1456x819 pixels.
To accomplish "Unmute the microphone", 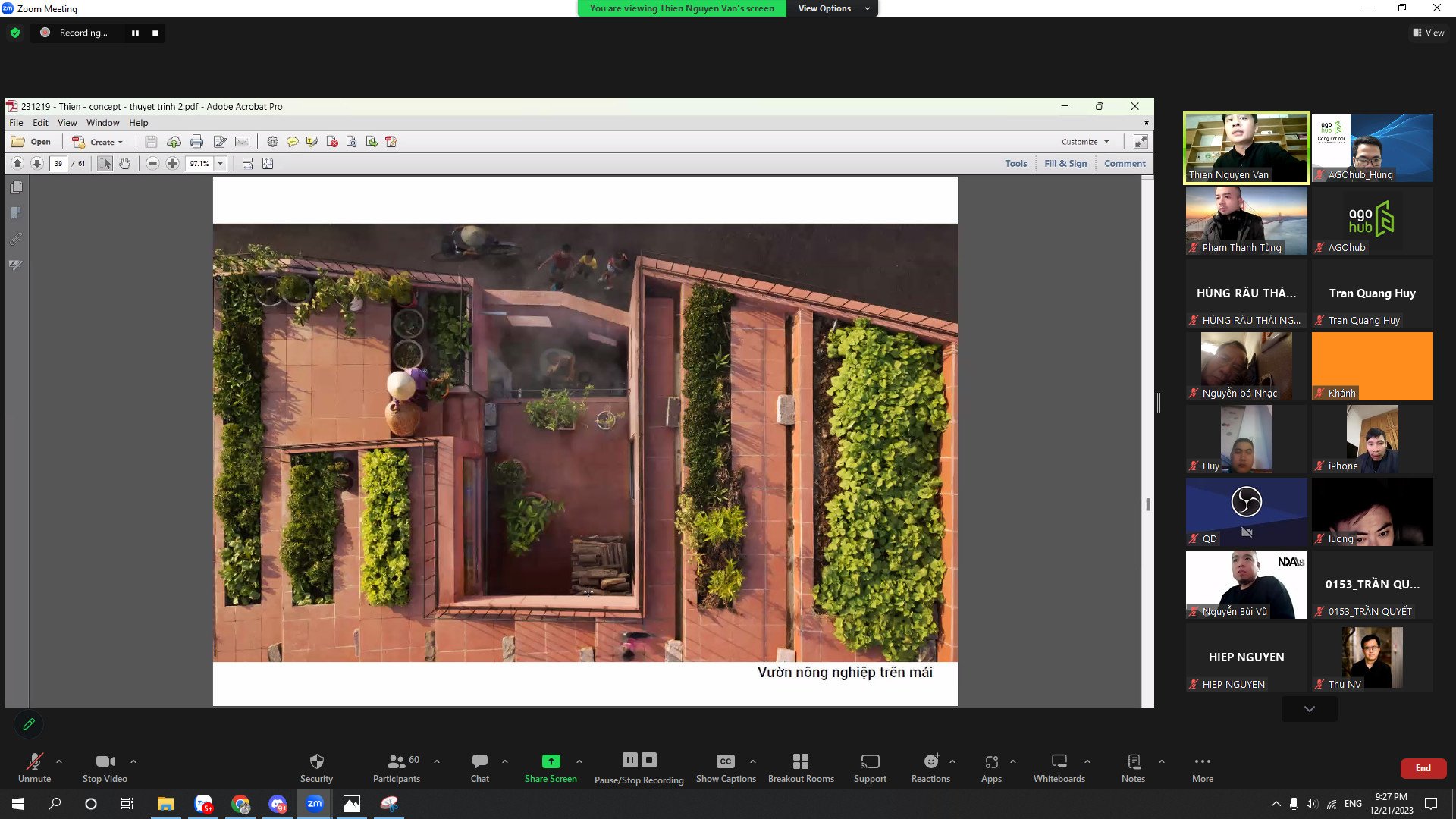I will [34, 761].
